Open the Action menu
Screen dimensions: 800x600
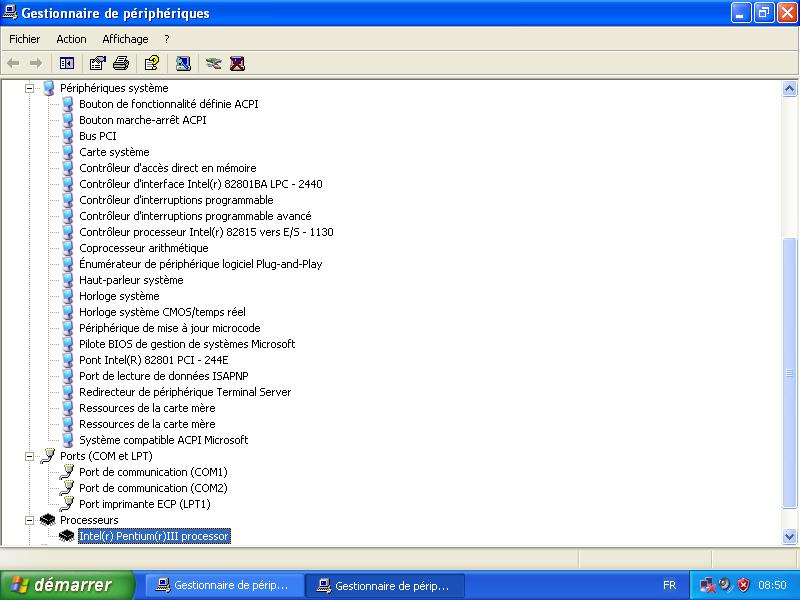coord(71,39)
